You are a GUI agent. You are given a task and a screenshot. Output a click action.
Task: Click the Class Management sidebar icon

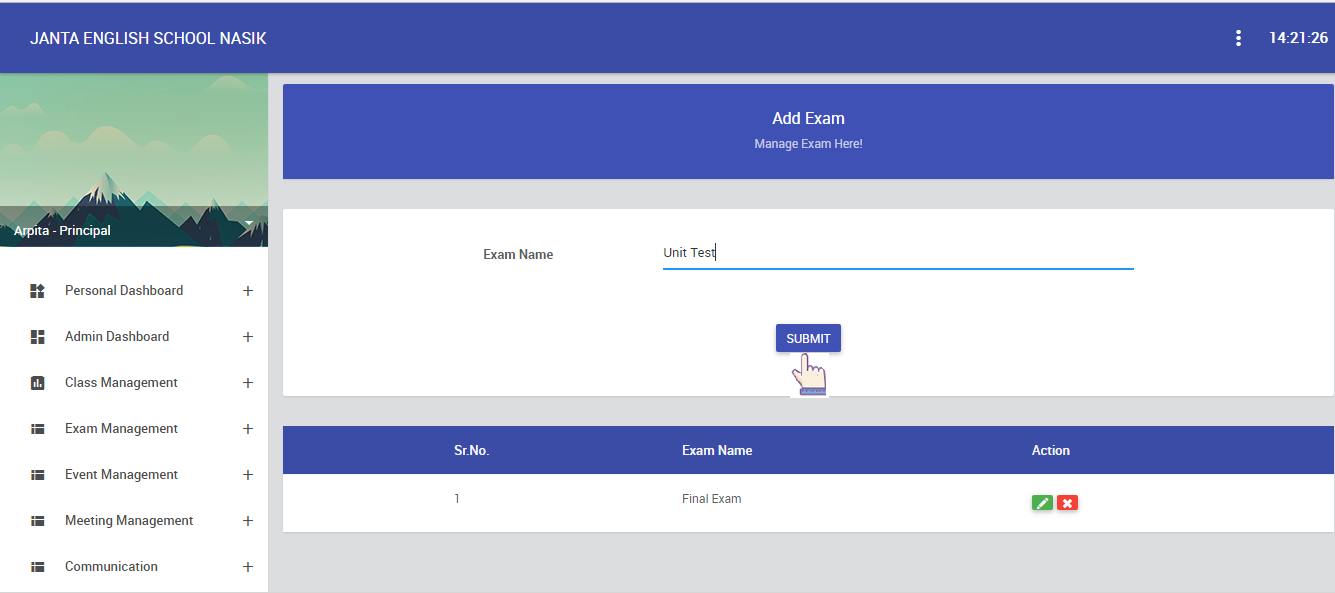(38, 383)
